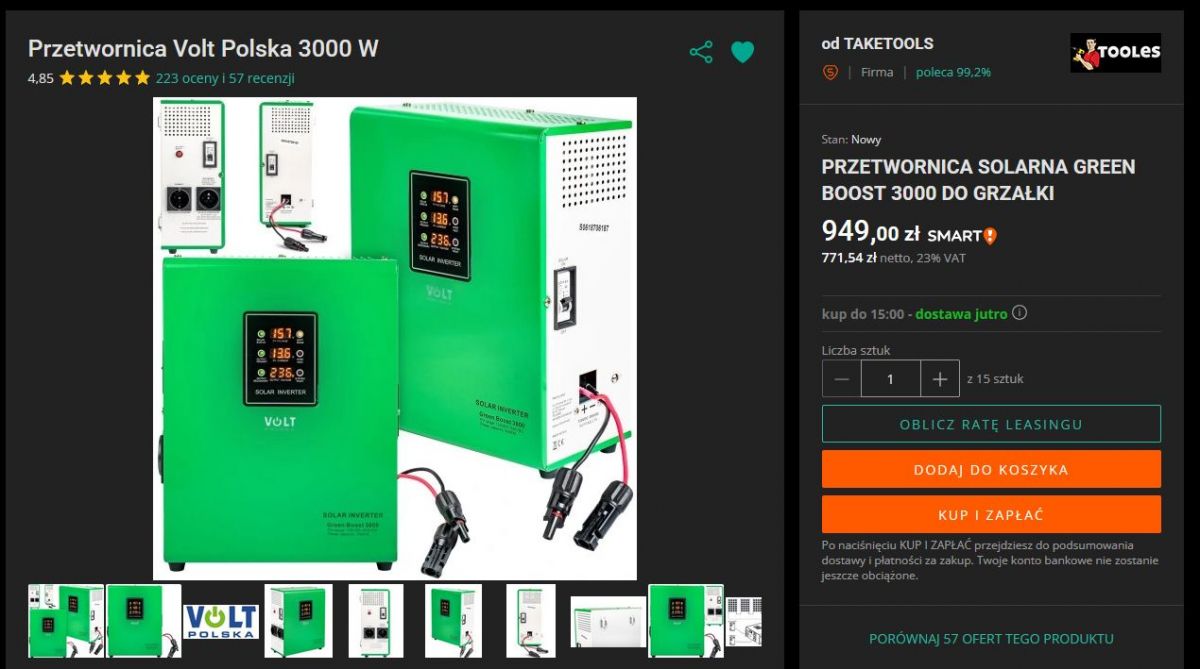The image size is (1200, 669).
Task: Click the SMART! badge next to price
Action: click(x=962, y=236)
